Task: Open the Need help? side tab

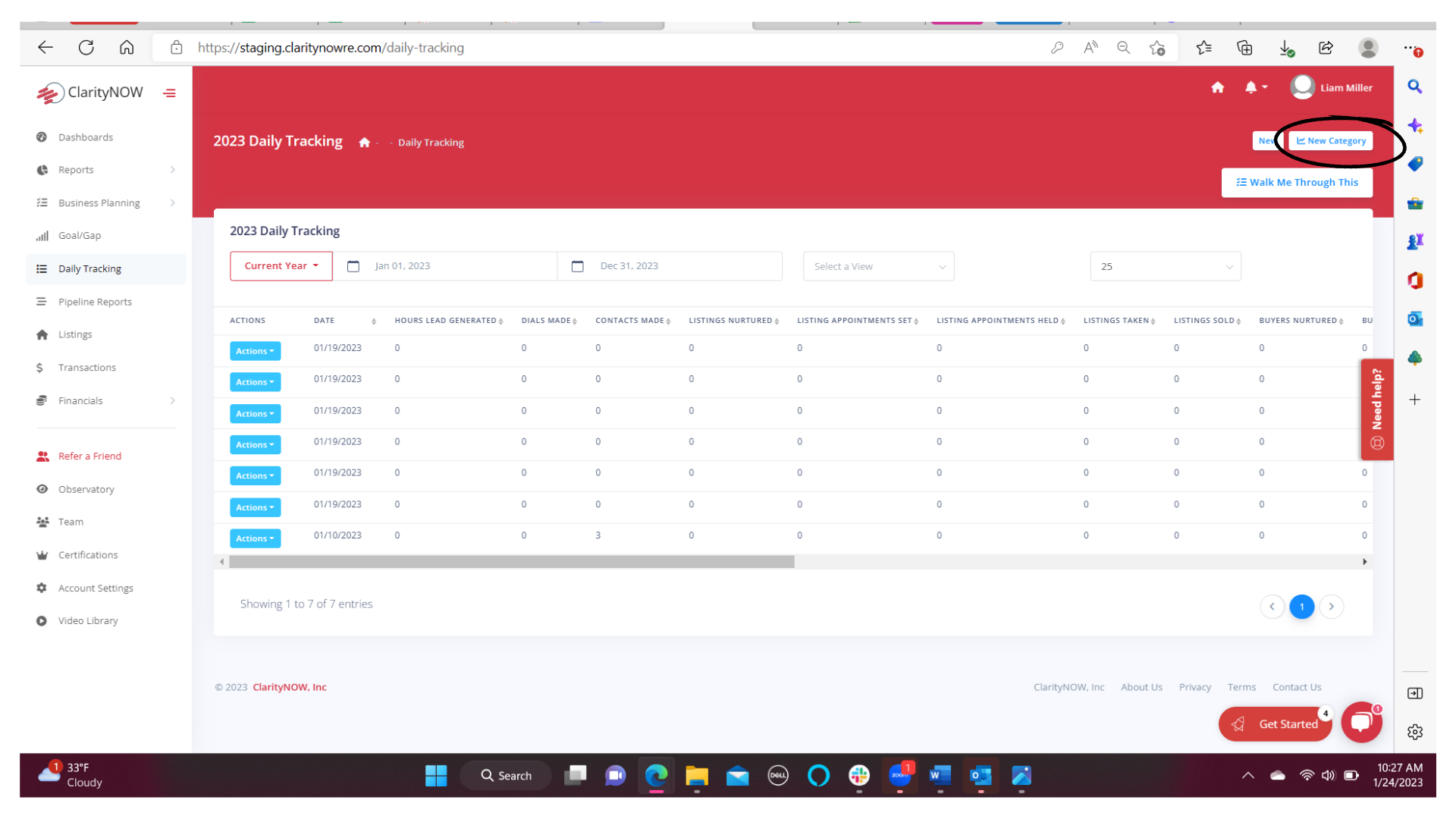Action: click(x=1376, y=409)
